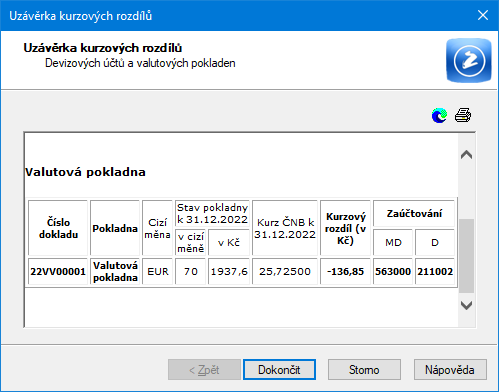The height and width of the screenshot is (392, 499).
Task: Click the Dokončit button
Action: [279, 369]
